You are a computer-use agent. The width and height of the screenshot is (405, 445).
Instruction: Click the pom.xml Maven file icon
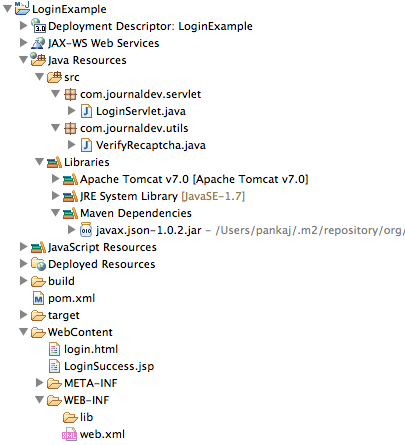tap(38, 298)
